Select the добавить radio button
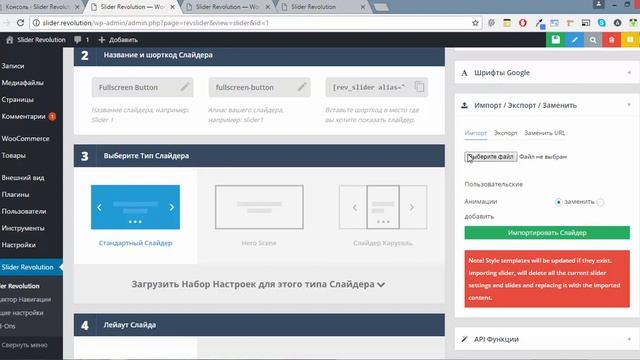Screen dimensions: 640x360 pyautogui.click(x=600, y=202)
